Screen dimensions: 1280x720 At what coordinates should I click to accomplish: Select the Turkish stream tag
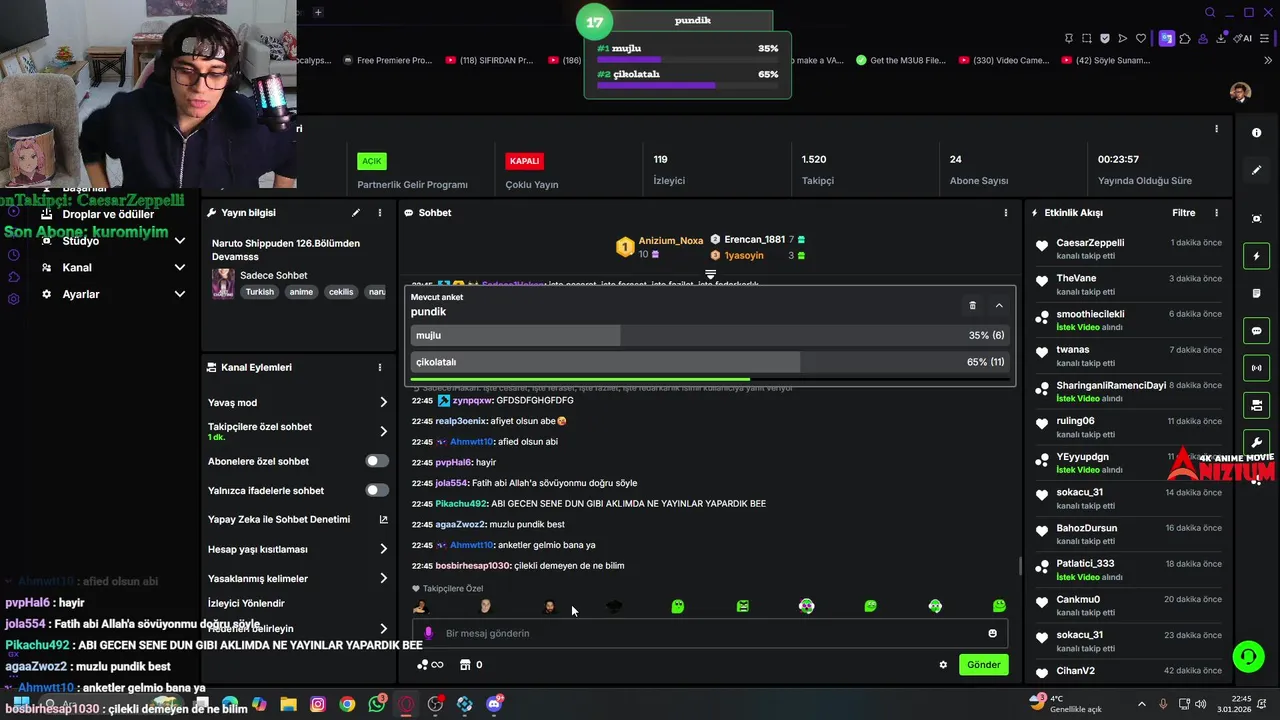pyautogui.click(x=260, y=292)
